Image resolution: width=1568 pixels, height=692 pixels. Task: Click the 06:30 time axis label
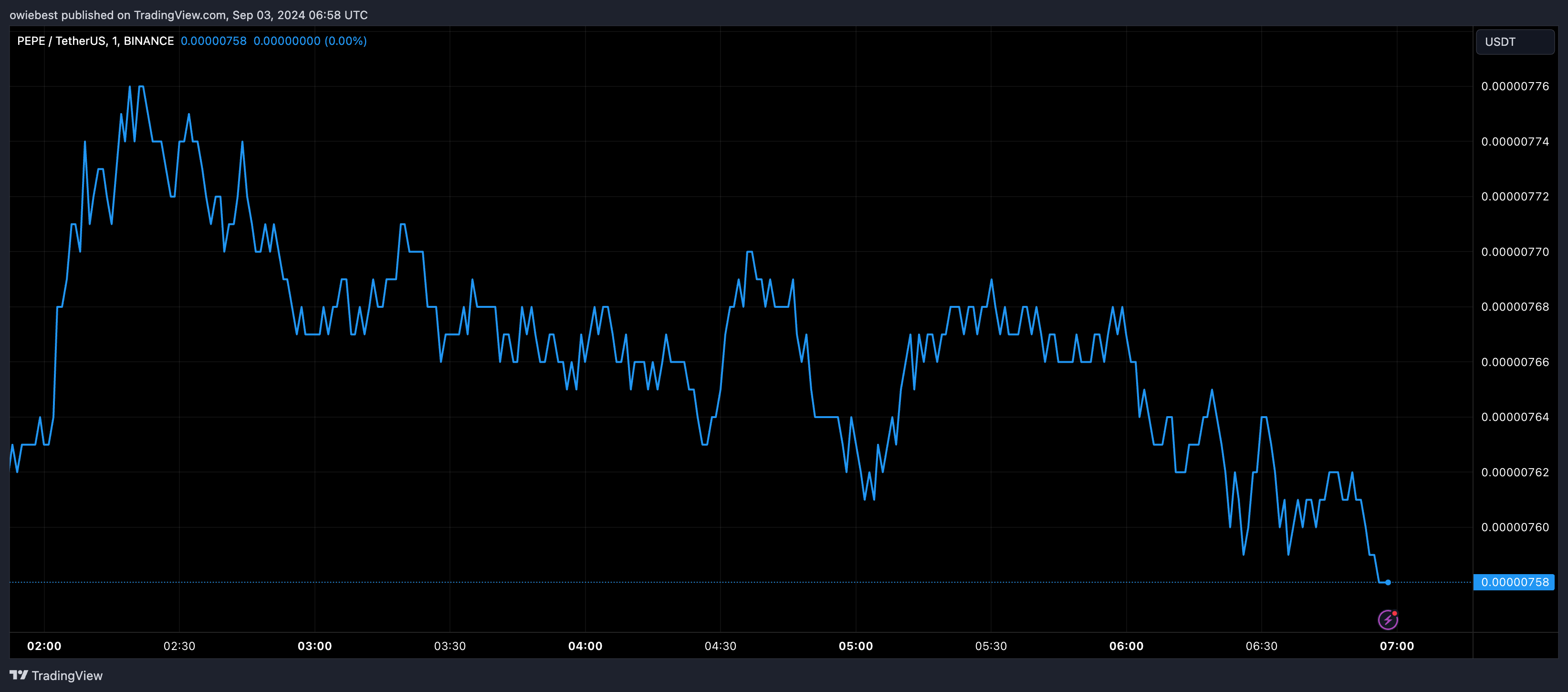coord(1262,646)
